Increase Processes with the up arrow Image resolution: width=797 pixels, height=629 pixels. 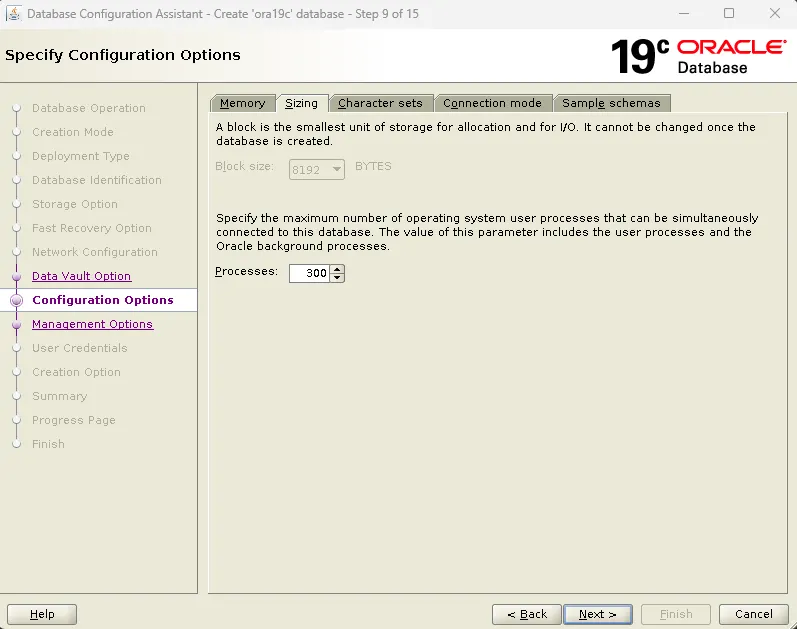[x=337, y=269]
